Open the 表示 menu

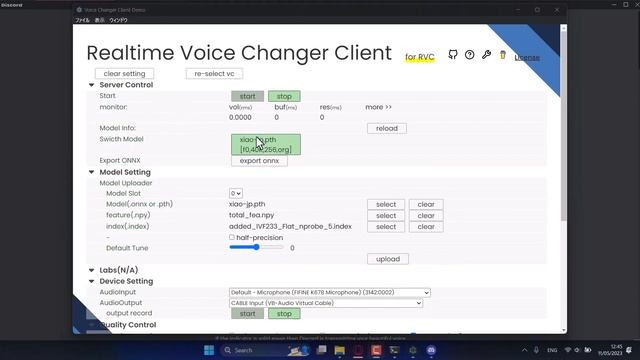point(99,20)
